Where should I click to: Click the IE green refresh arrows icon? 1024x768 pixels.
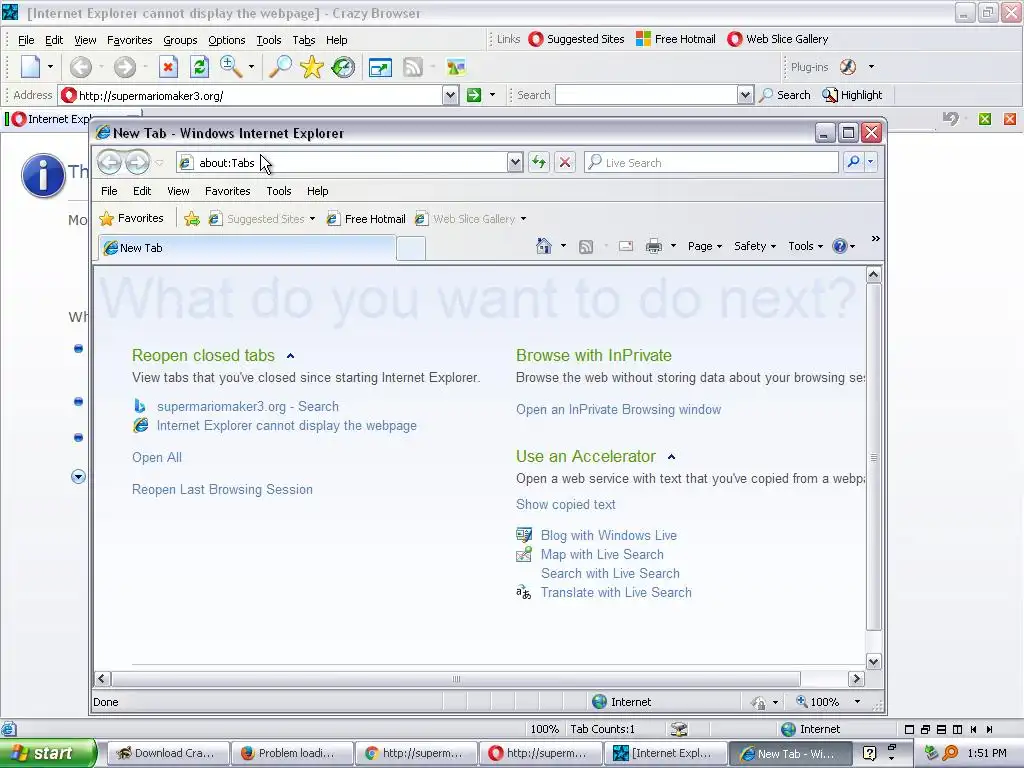pyautogui.click(x=539, y=162)
